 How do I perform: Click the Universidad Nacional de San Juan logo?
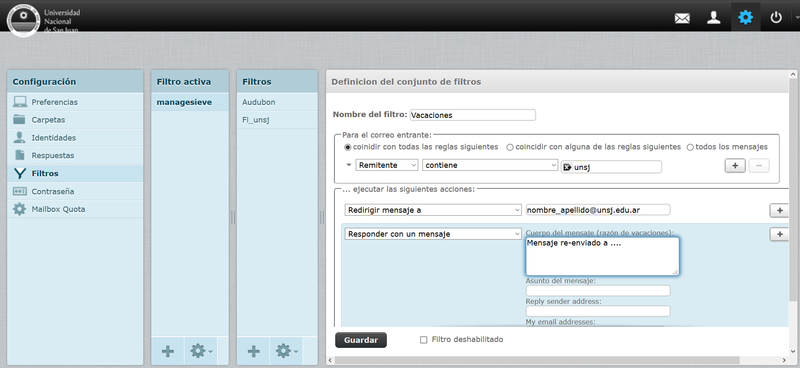44,20
